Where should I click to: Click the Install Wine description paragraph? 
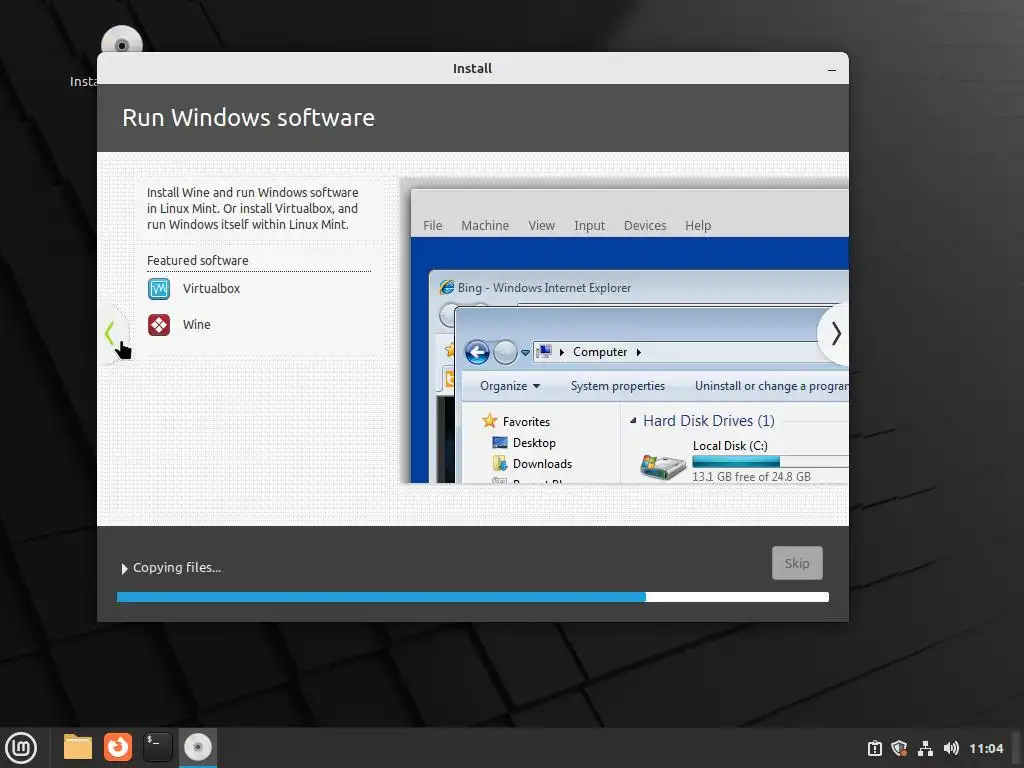point(252,208)
